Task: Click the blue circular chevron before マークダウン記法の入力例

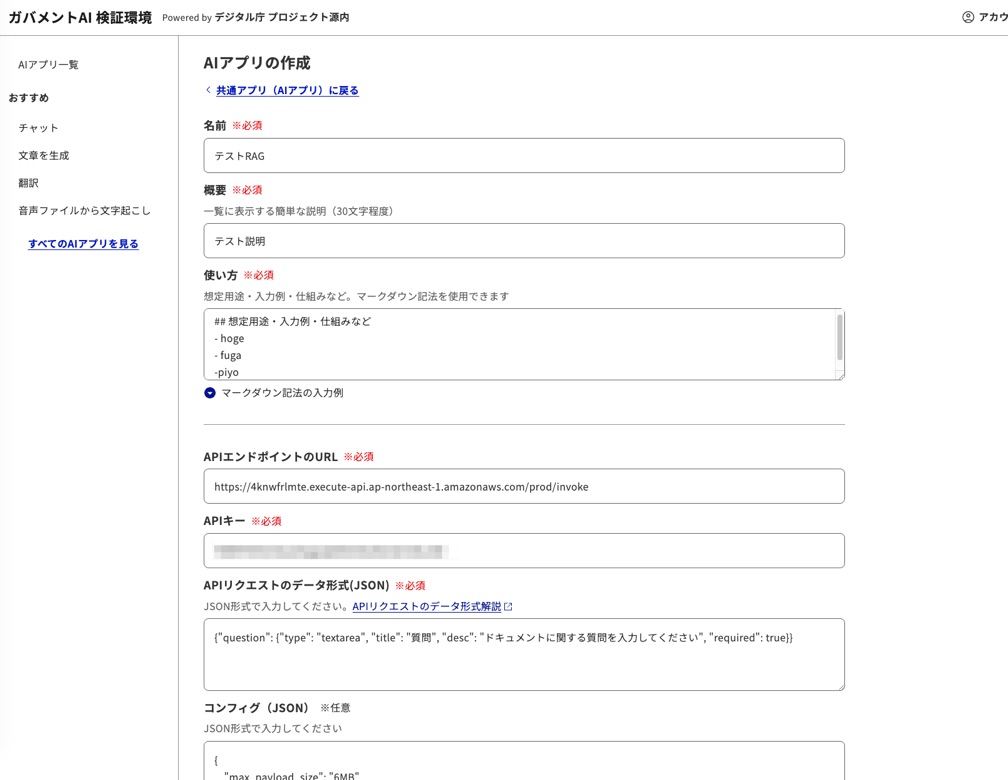Action: click(210, 392)
